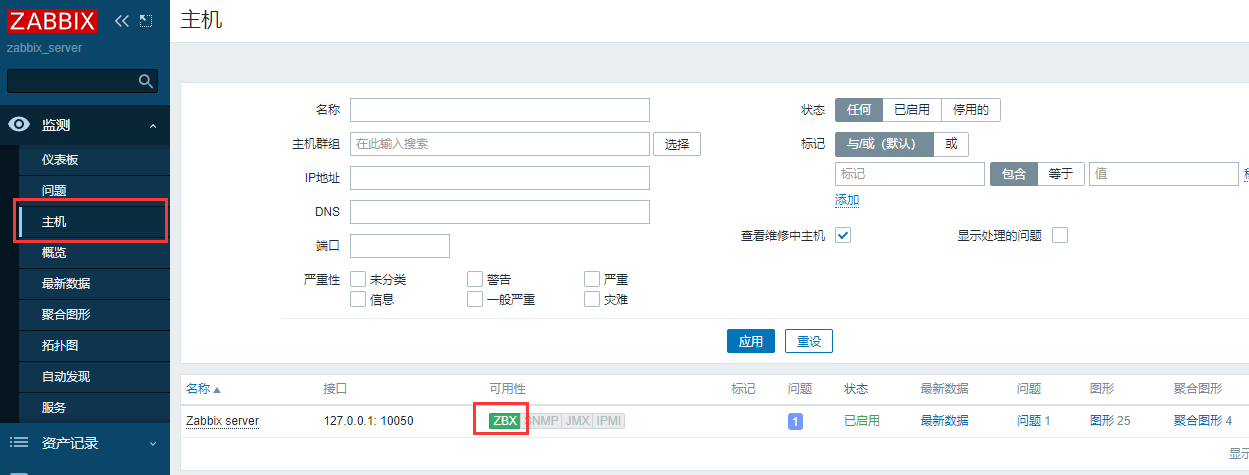Open 拓扑图 in the sidebar
1249x475 pixels.
pos(60,346)
